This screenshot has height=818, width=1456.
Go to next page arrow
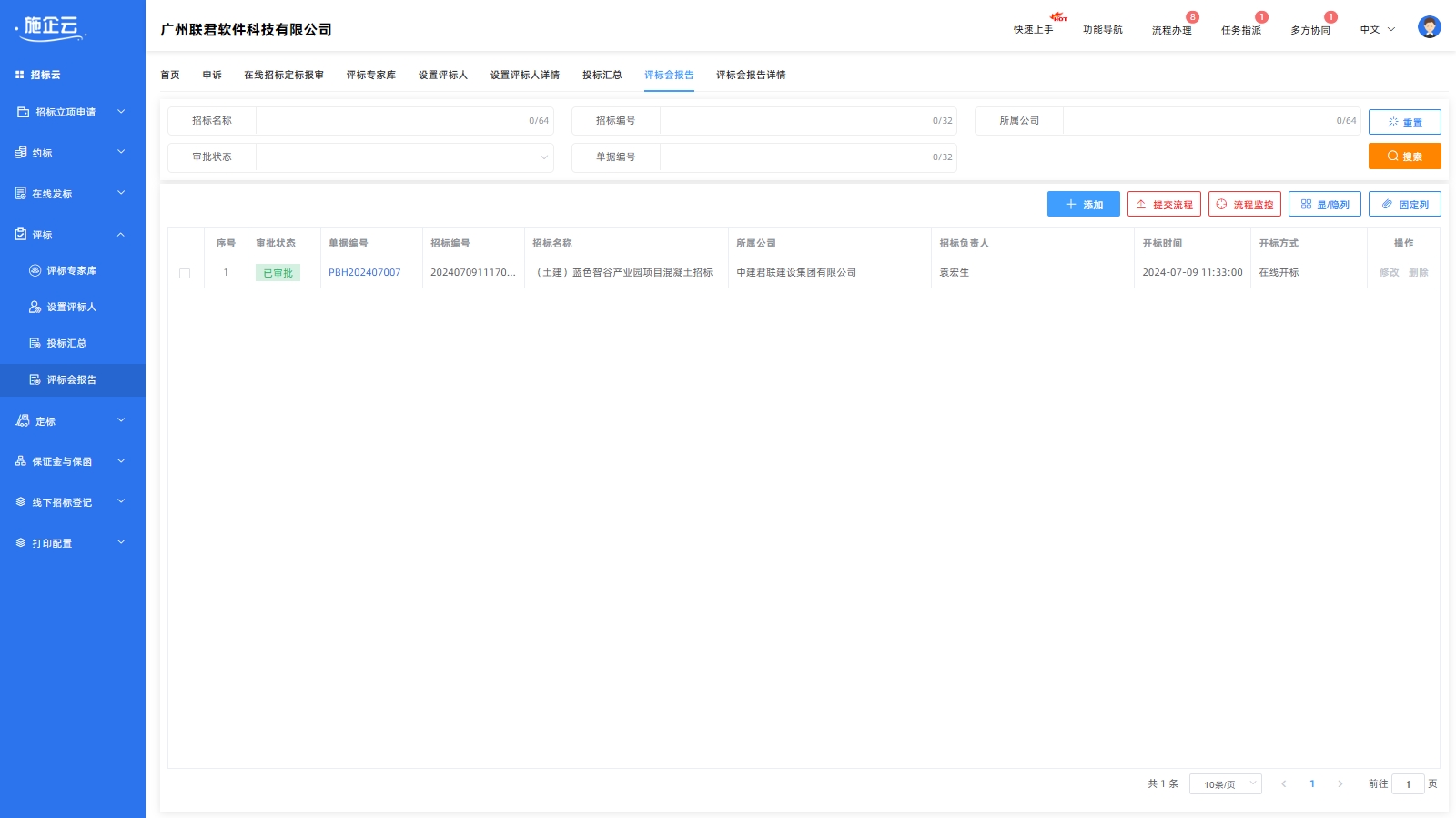click(1340, 783)
